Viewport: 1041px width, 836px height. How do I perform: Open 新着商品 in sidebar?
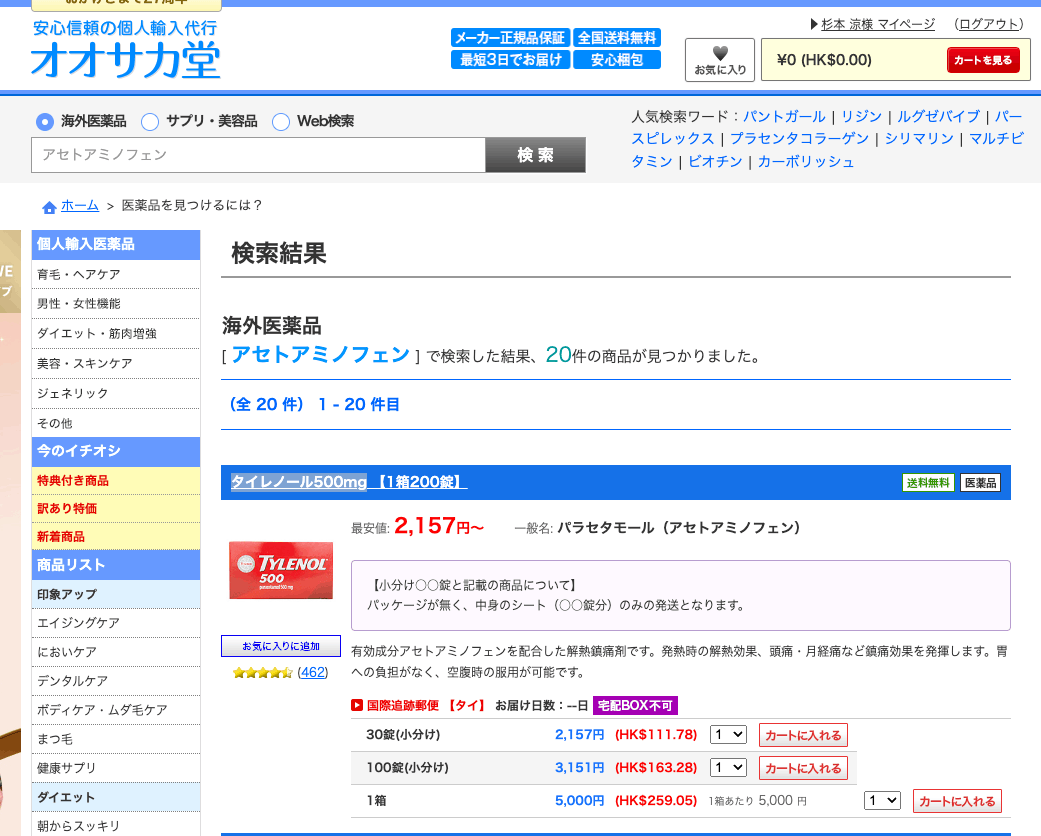[116, 537]
